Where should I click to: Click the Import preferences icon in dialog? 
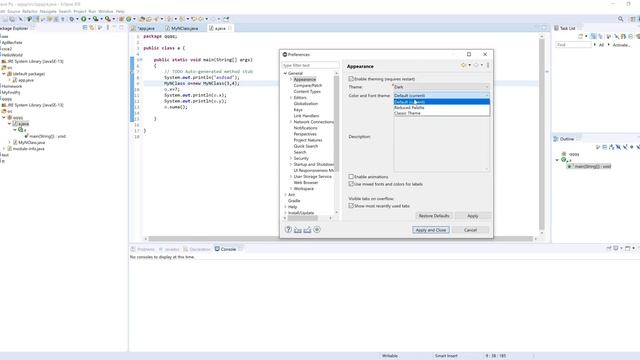[x=298, y=230]
